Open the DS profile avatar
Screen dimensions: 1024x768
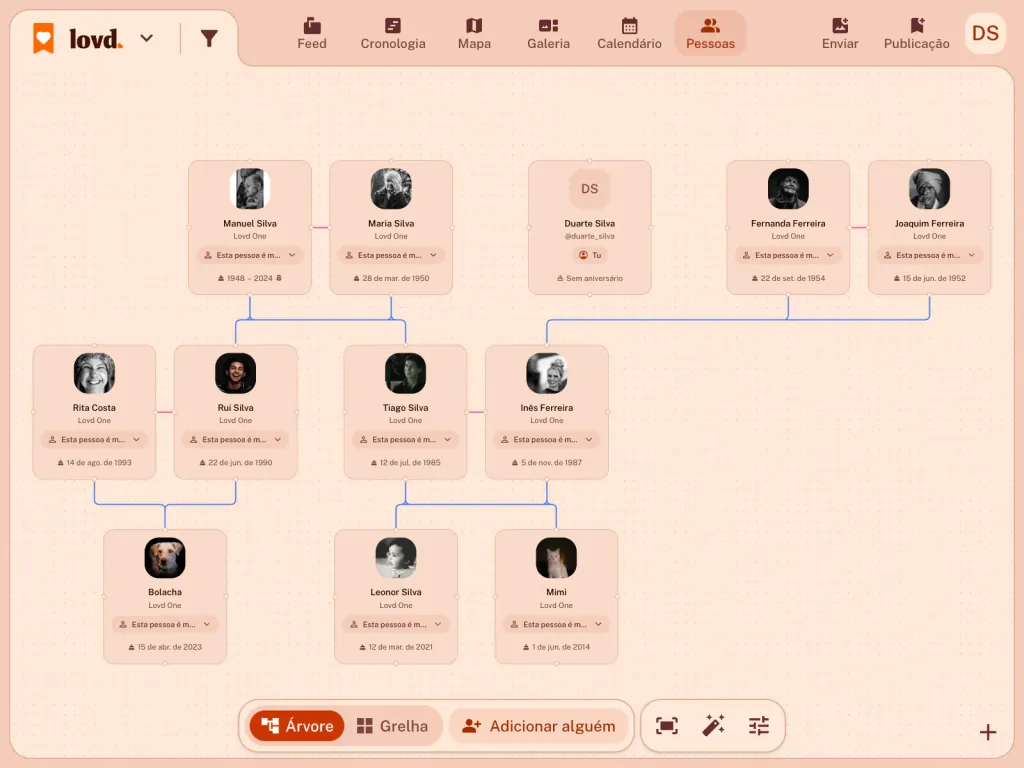click(985, 33)
